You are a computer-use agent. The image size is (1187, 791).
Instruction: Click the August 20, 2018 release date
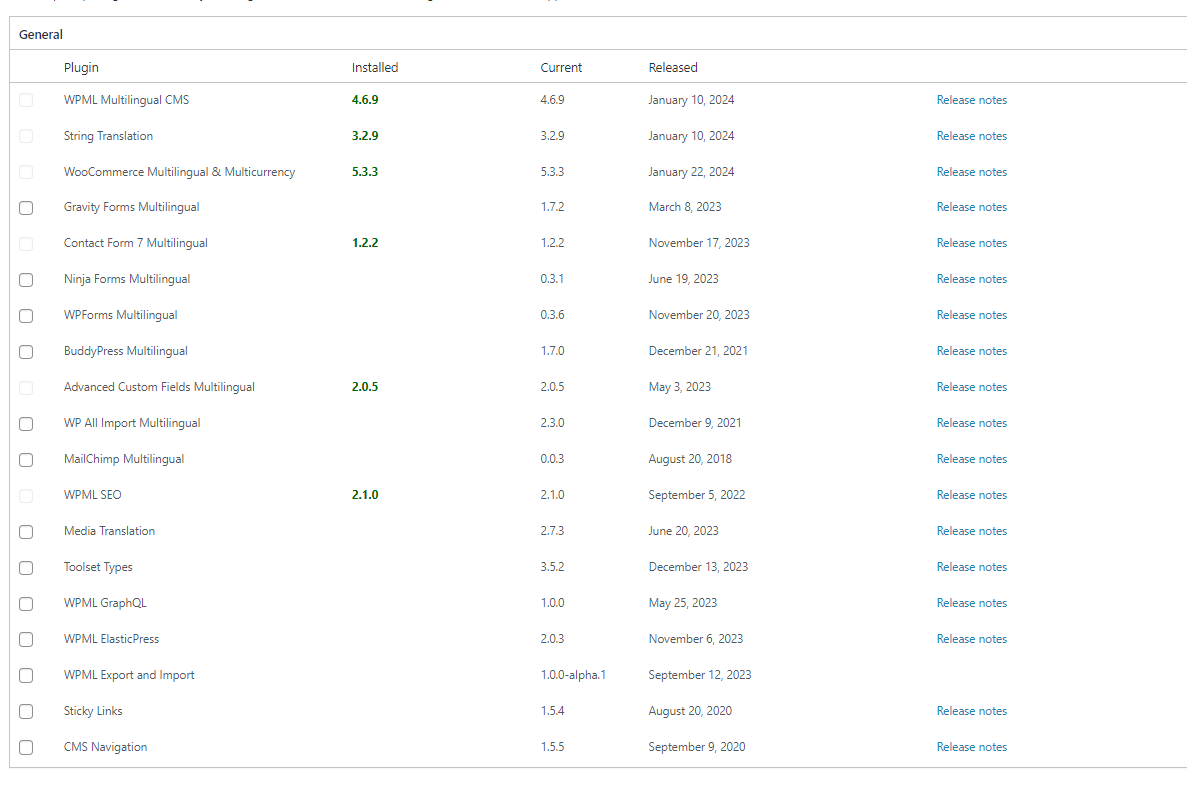pyautogui.click(x=690, y=459)
